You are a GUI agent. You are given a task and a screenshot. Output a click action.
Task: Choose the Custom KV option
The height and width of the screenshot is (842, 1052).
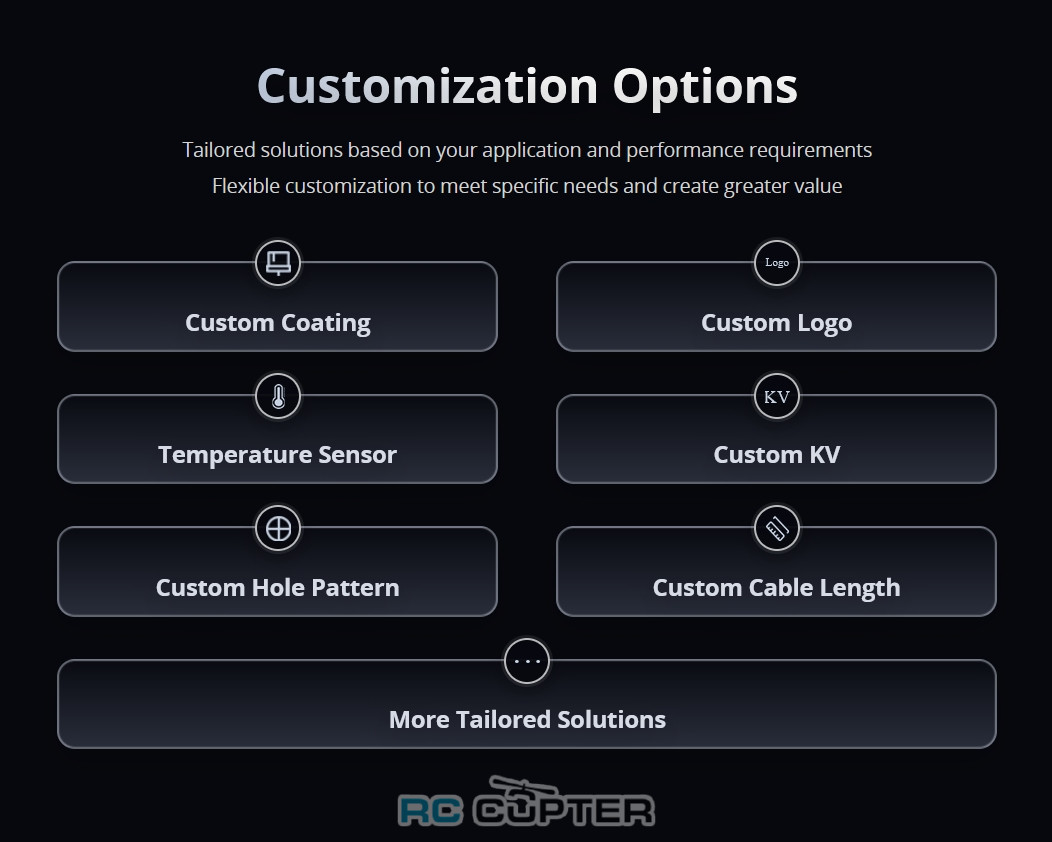(776, 455)
